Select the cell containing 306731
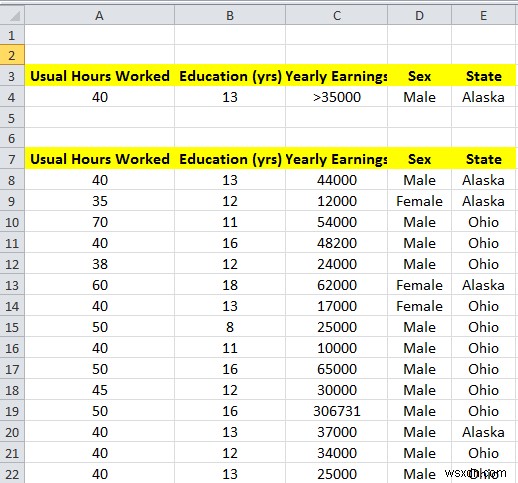 pos(337,411)
